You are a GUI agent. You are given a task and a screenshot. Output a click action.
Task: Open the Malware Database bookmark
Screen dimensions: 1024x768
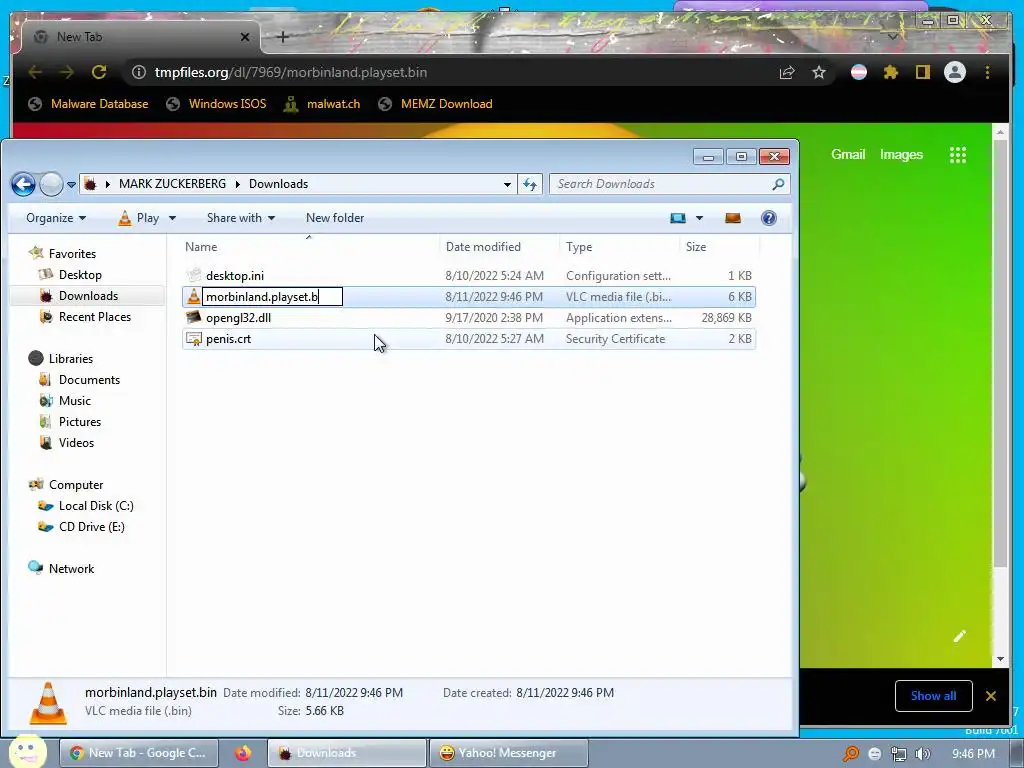point(89,104)
